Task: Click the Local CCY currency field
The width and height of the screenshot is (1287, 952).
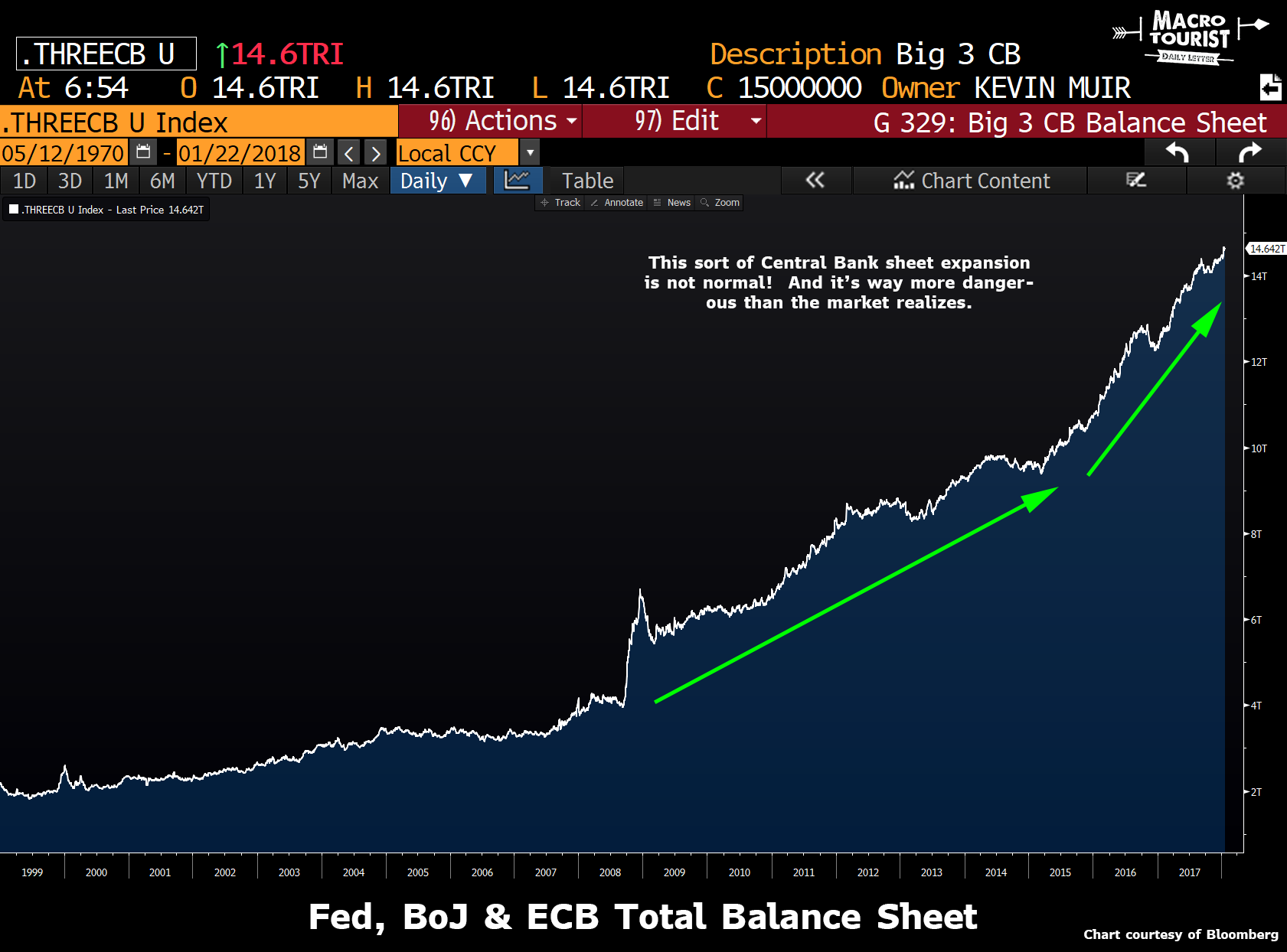Action: [457, 153]
